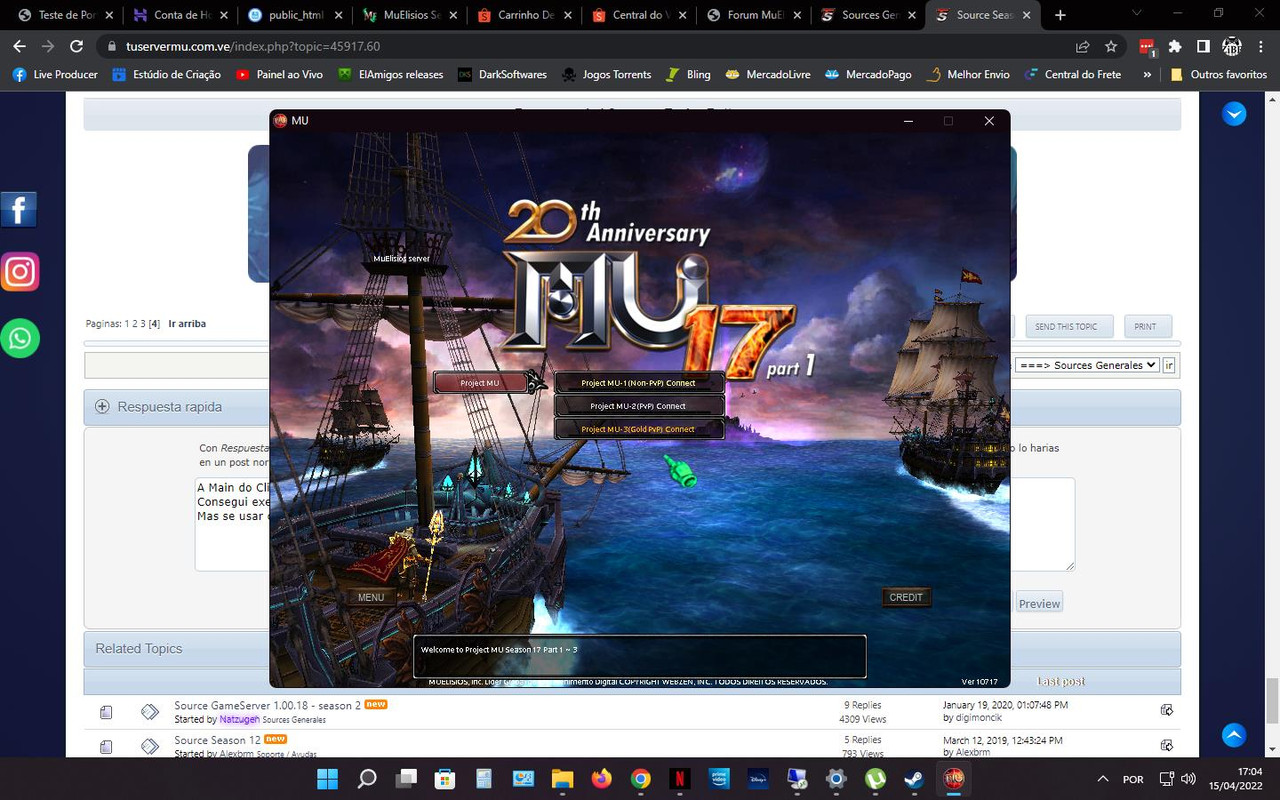Expand Respuesta rapida with plus icon
The width and height of the screenshot is (1280, 800).
[102, 407]
